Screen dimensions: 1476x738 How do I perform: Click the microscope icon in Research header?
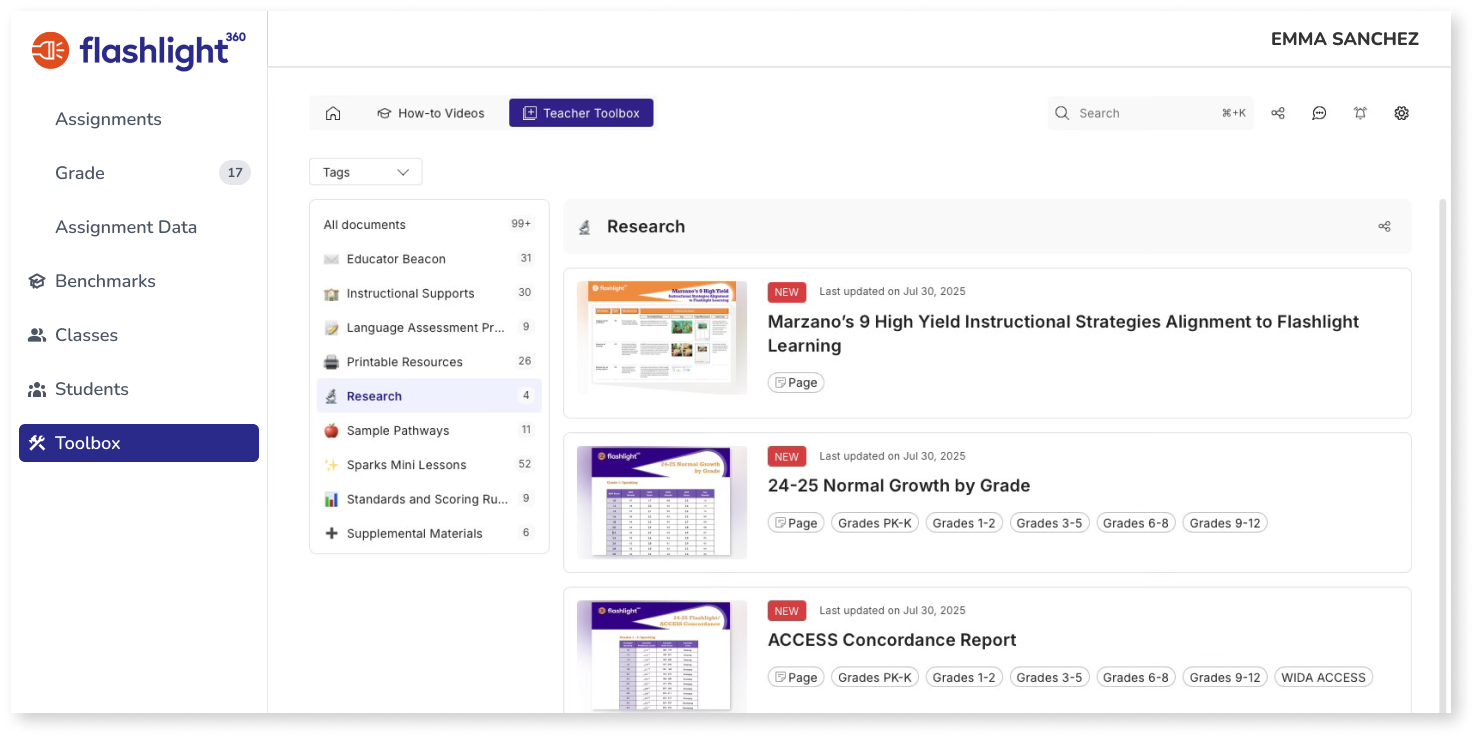(585, 227)
